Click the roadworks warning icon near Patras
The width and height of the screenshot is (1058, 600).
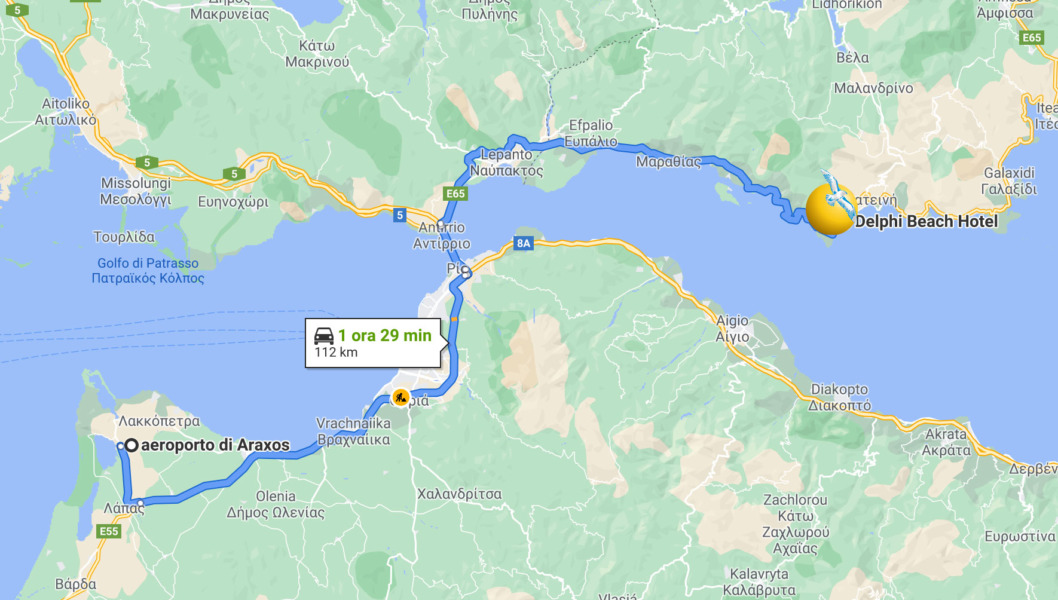click(x=401, y=397)
